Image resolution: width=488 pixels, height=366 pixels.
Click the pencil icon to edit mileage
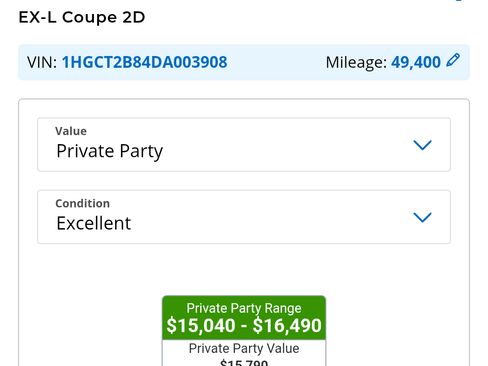[453, 60]
